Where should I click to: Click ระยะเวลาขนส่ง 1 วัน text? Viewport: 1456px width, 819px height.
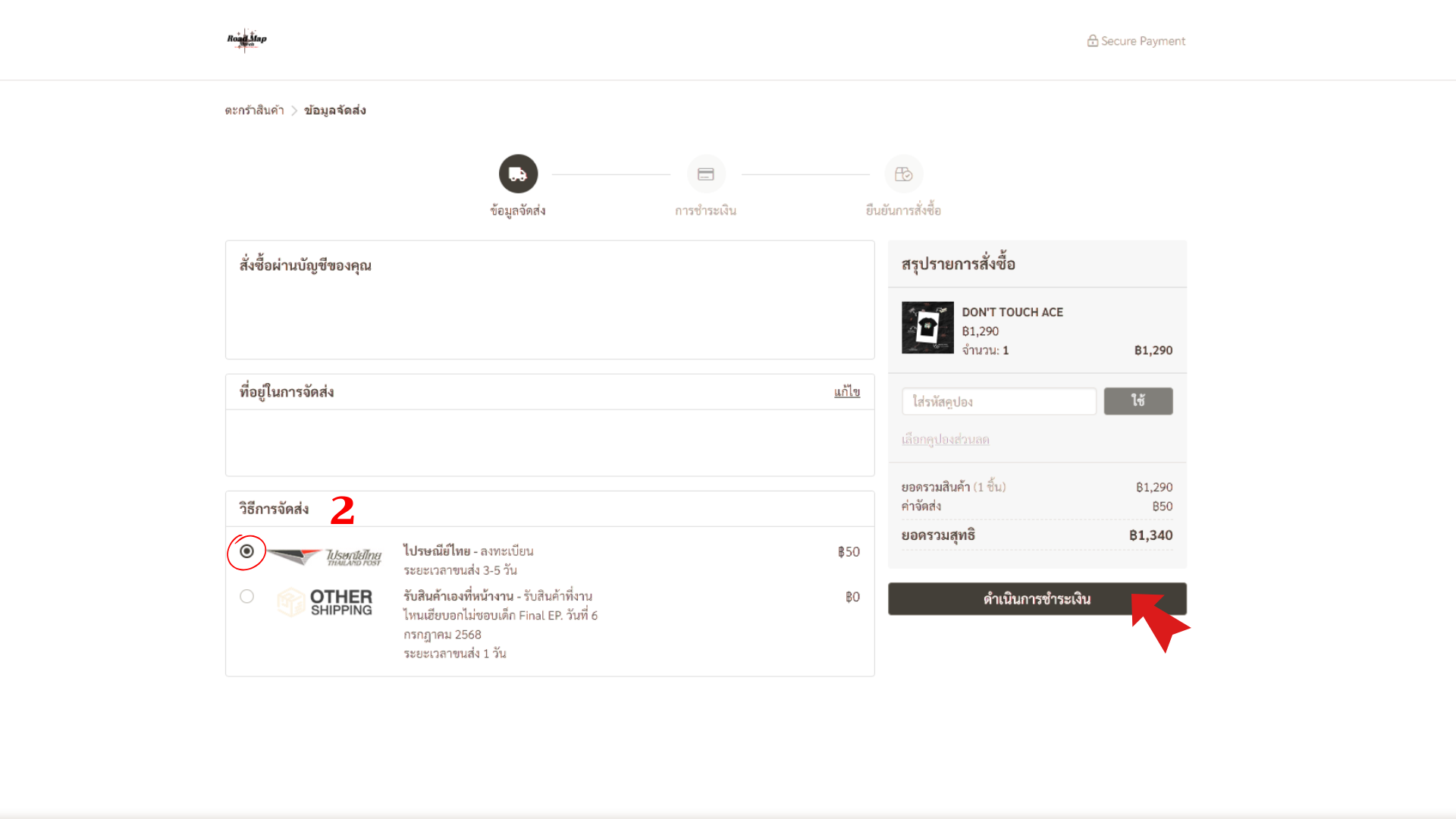[455, 653]
